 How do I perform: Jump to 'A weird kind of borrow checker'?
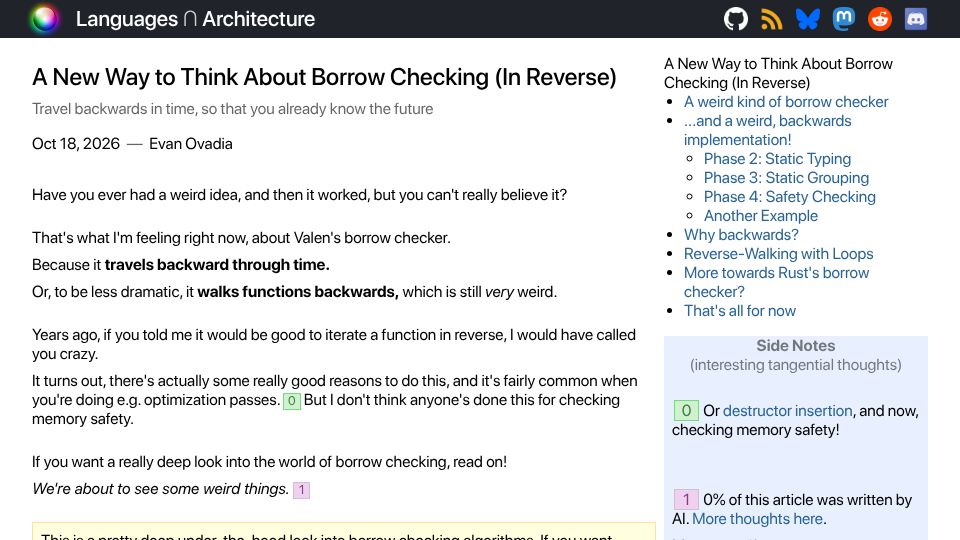pos(786,102)
